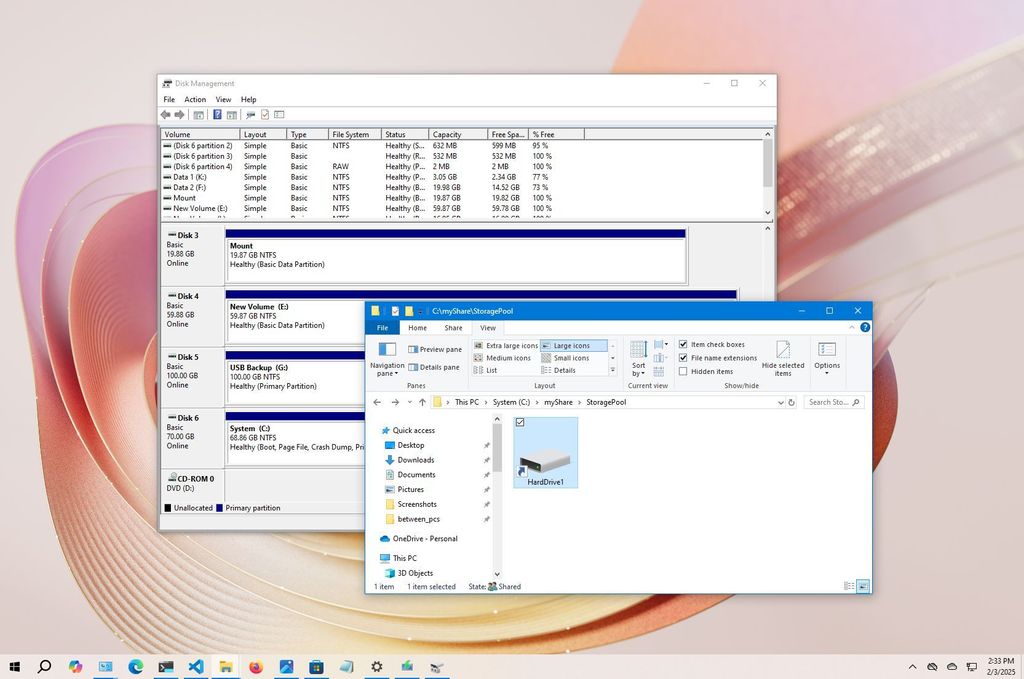The height and width of the screenshot is (679, 1024).
Task: Click the back arrow in Disk Management toolbar
Action: pyautogui.click(x=166, y=115)
